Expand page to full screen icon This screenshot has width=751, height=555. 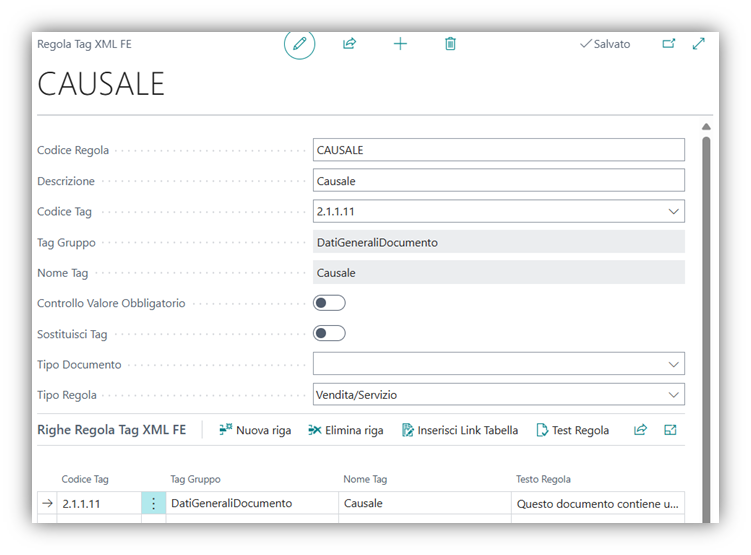[x=699, y=44]
